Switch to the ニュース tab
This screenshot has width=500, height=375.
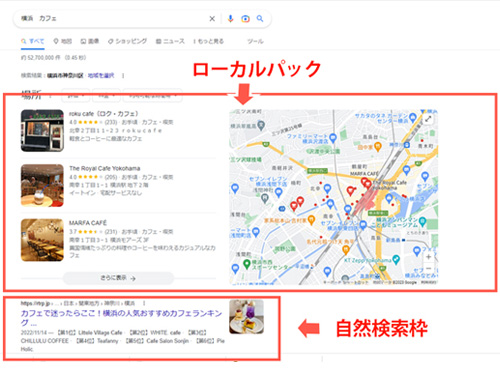[x=170, y=41]
